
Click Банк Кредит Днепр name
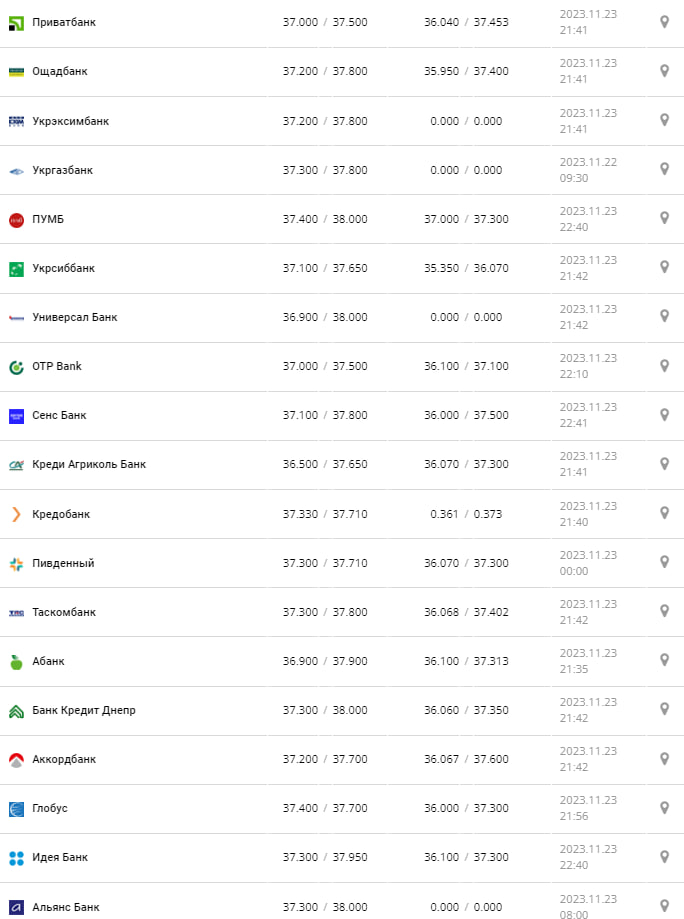point(83,710)
